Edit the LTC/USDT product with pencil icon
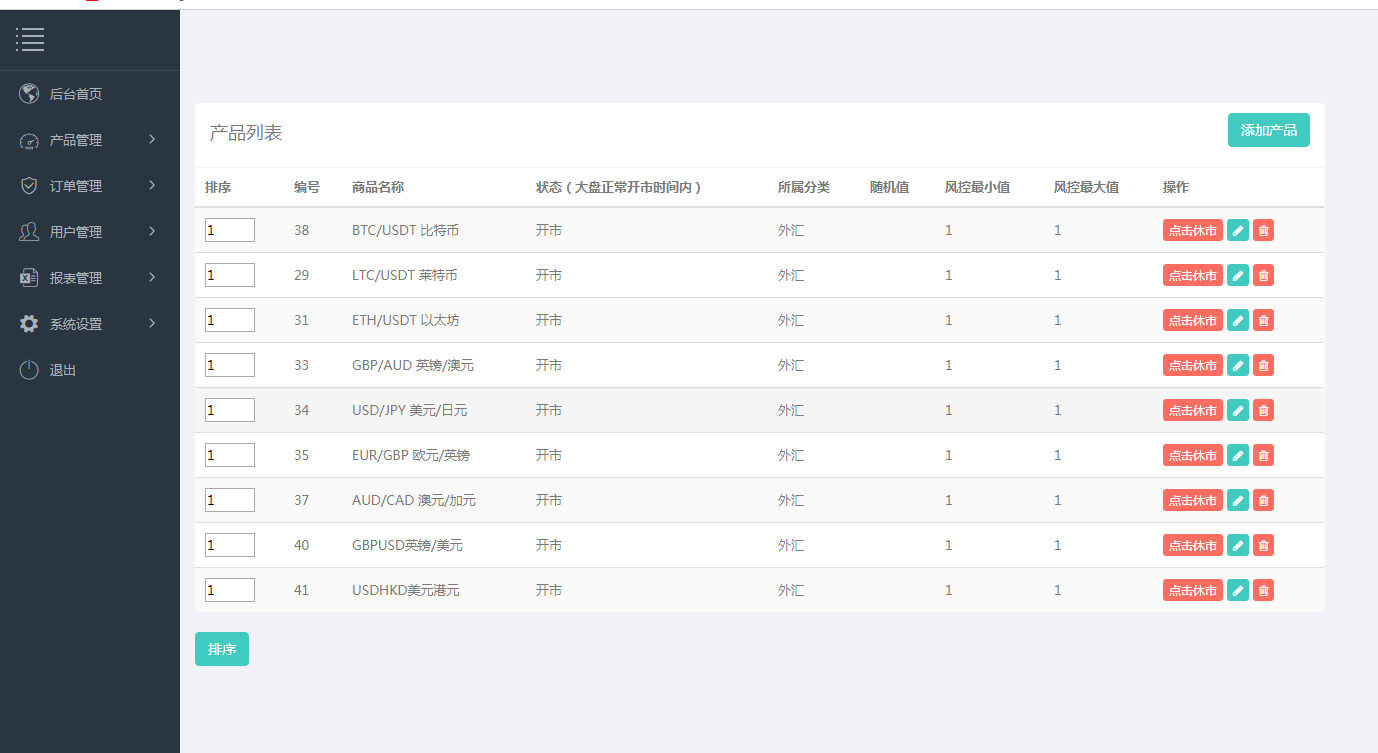 click(x=1238, y=275)
